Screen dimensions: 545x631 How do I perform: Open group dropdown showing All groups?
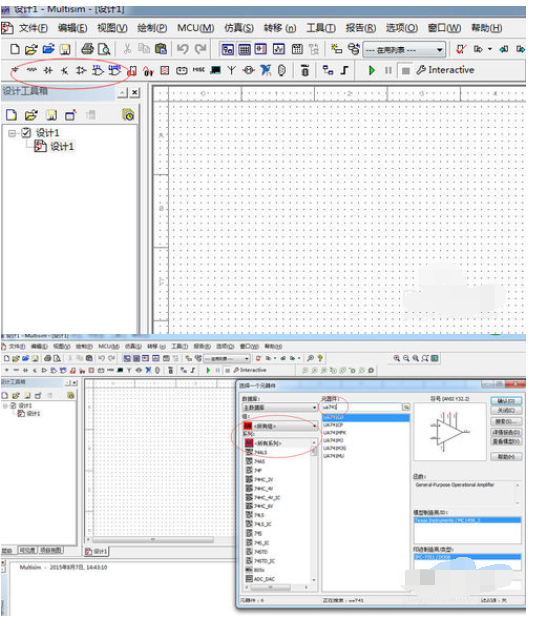click(x=280, y=425)
